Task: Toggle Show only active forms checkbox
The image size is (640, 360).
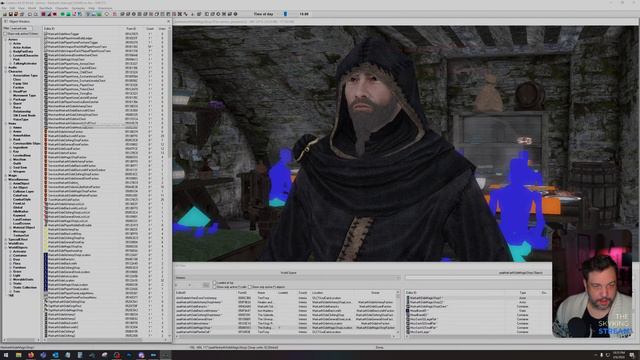Action: [x=5, y=33]
